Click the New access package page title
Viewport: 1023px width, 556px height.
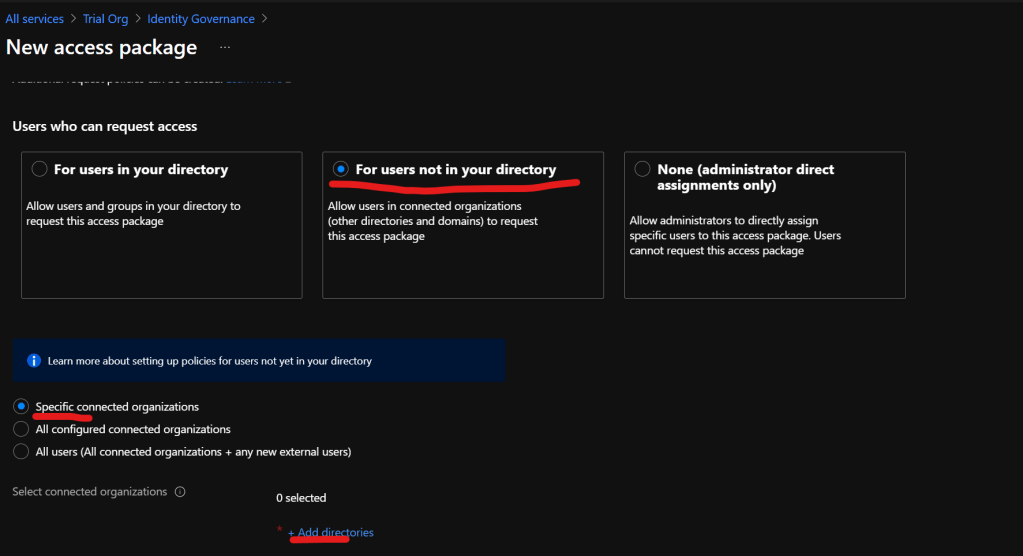click(x=101, y=48)
